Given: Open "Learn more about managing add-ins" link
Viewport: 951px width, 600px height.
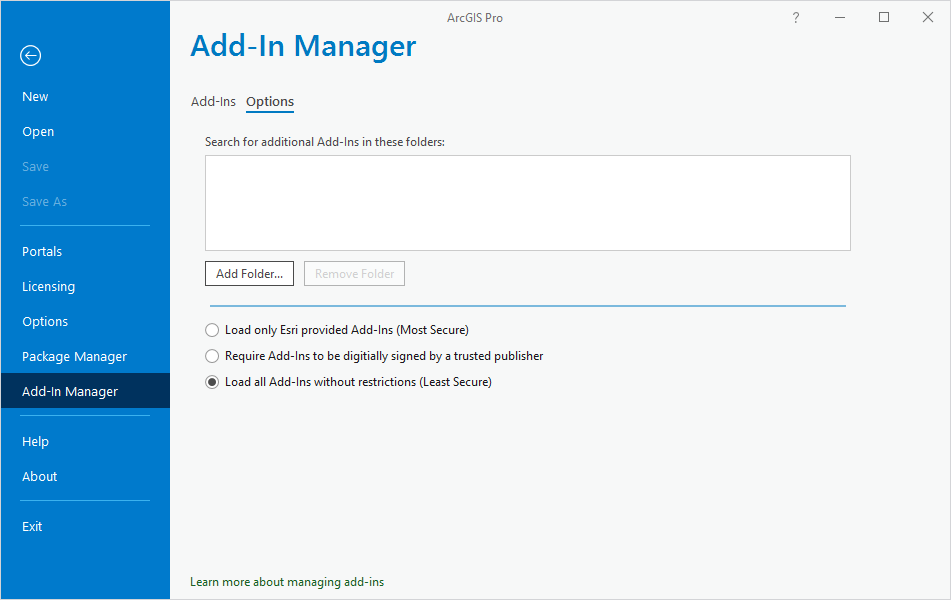Looking at the screenshot, I should (x=287, y=581).
